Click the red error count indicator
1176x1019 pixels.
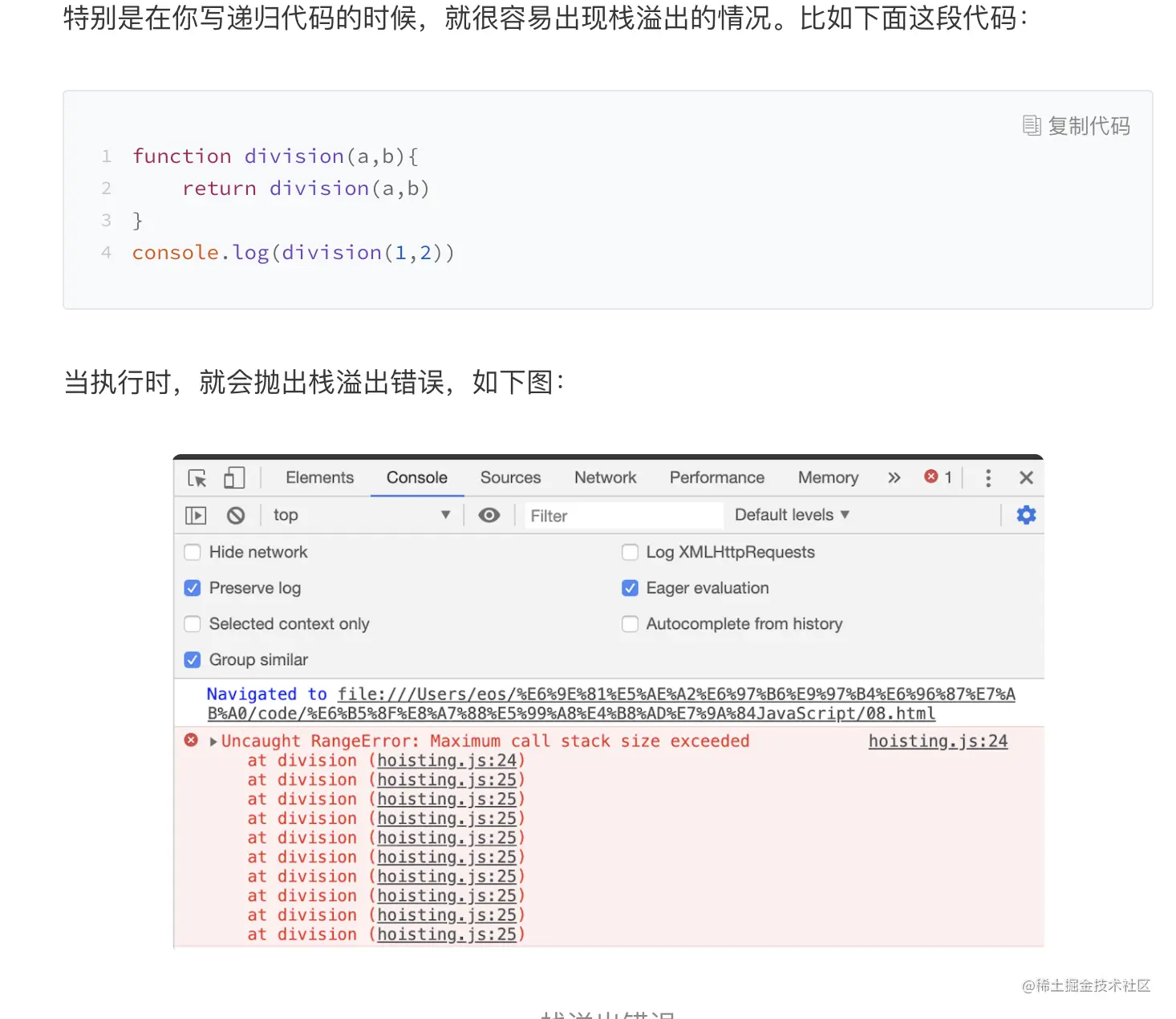pos(938,477)
